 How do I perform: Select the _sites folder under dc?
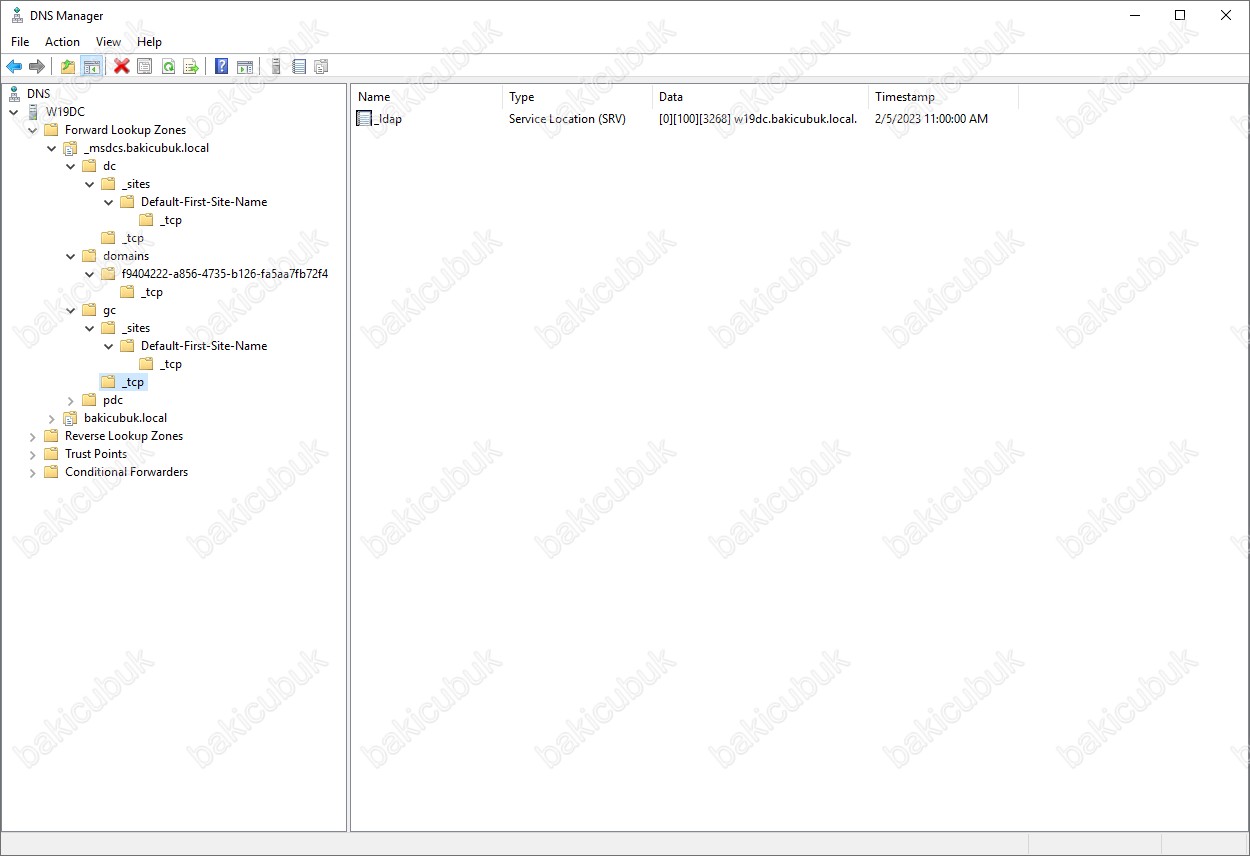136,184
